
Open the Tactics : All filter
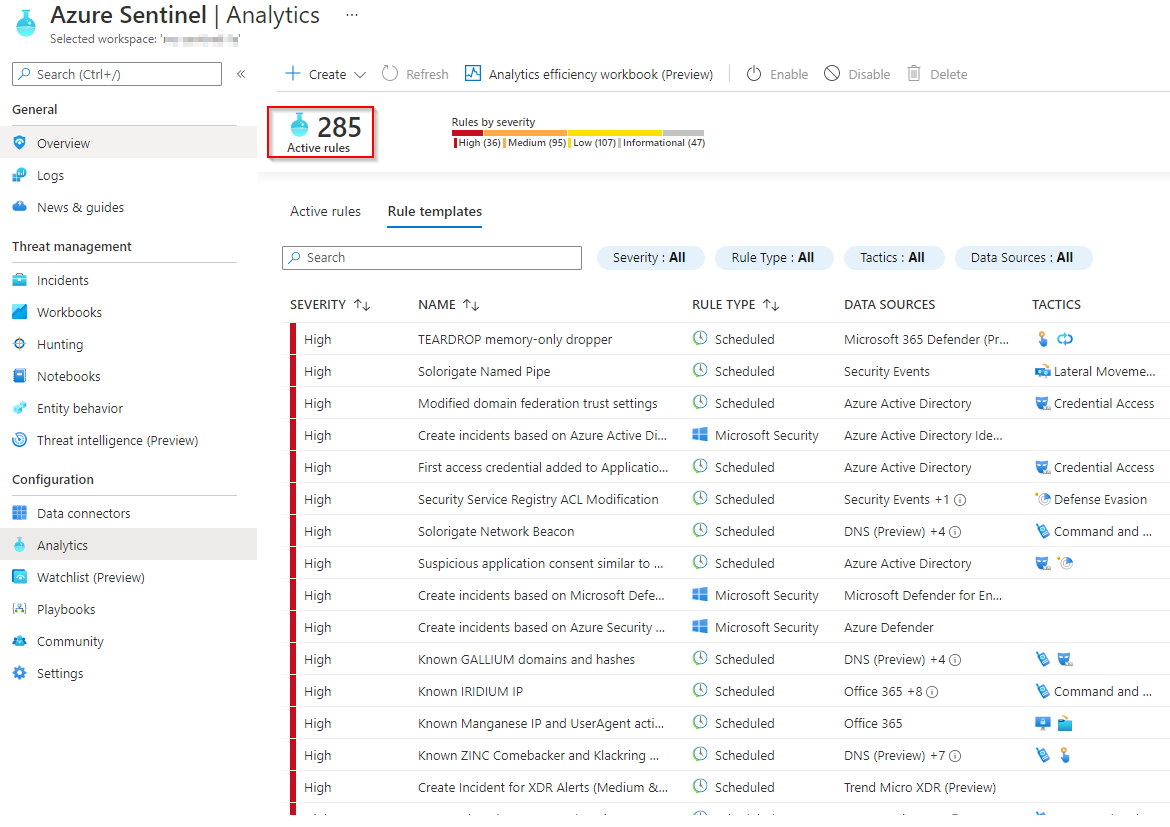pos(893,258)
